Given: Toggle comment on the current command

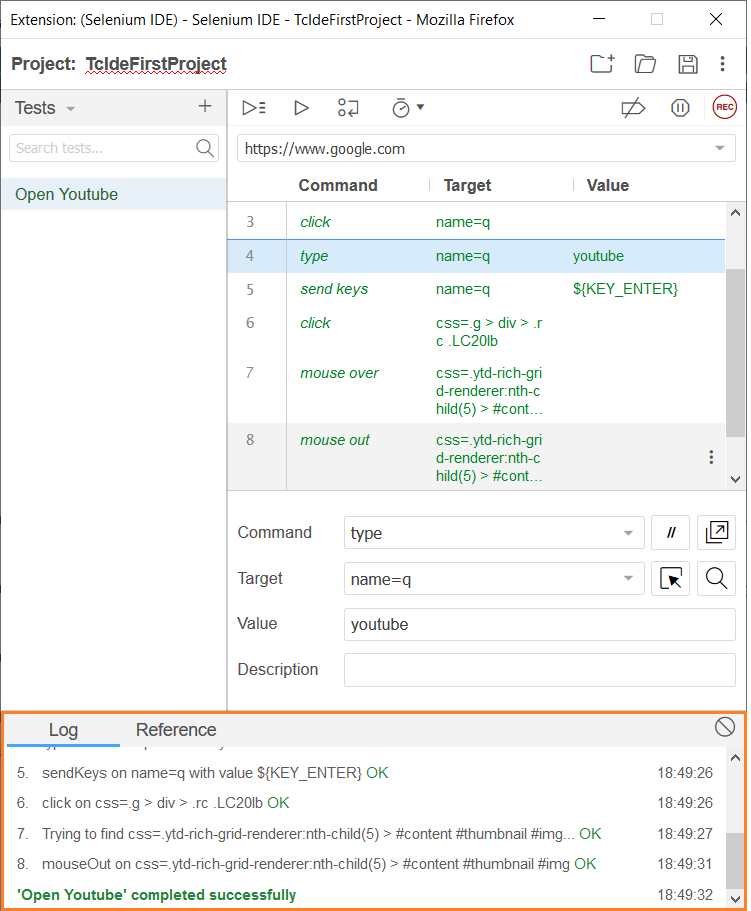Looking at the screenshot, I should click(x=670, y=532).
